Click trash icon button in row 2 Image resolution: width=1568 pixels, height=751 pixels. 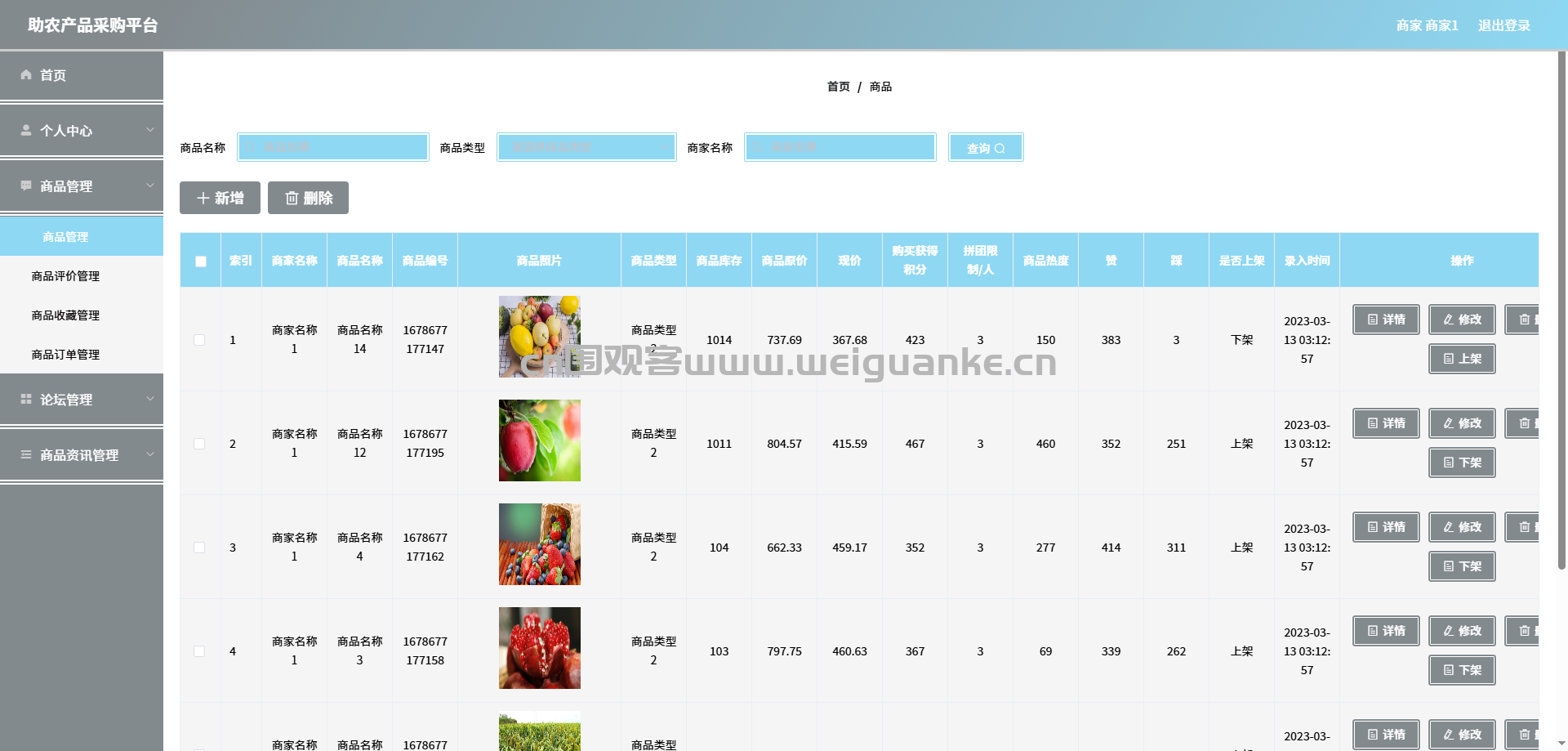pyautogui.click(x=1522, y=423)
